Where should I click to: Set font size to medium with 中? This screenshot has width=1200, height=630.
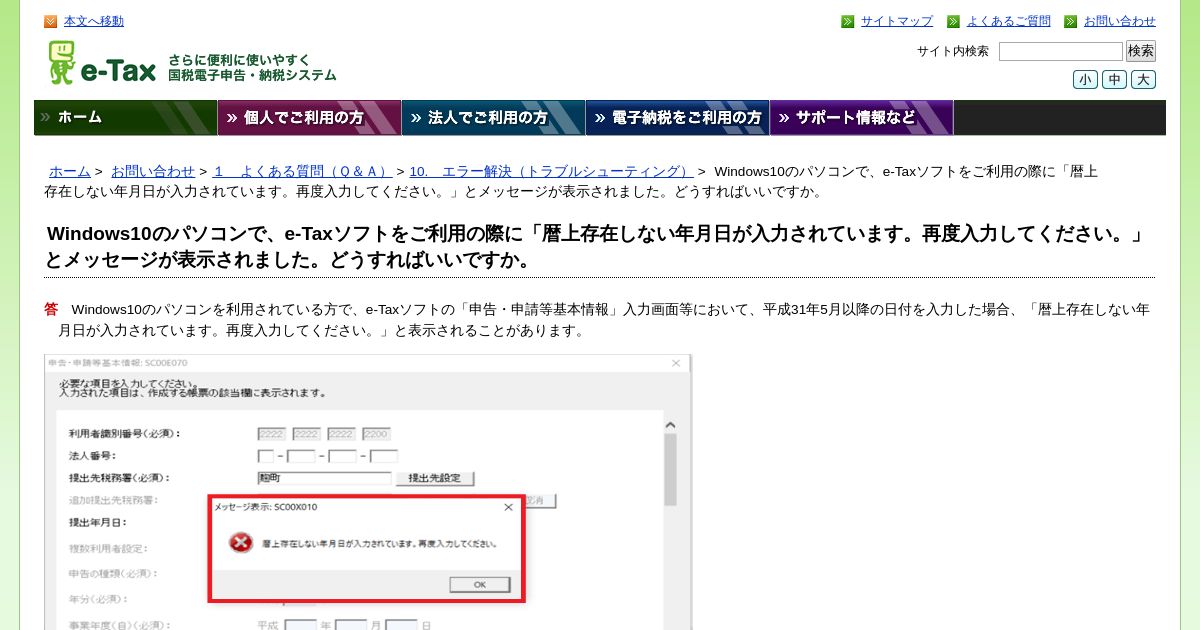[x=1115, y=80]
